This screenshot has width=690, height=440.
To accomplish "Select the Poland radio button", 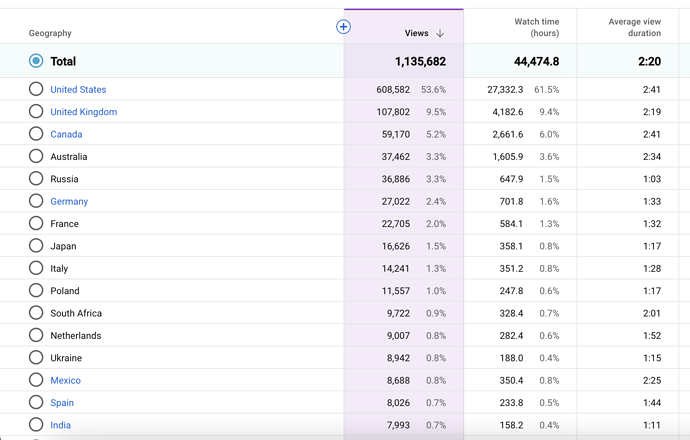I will point(36,290).
